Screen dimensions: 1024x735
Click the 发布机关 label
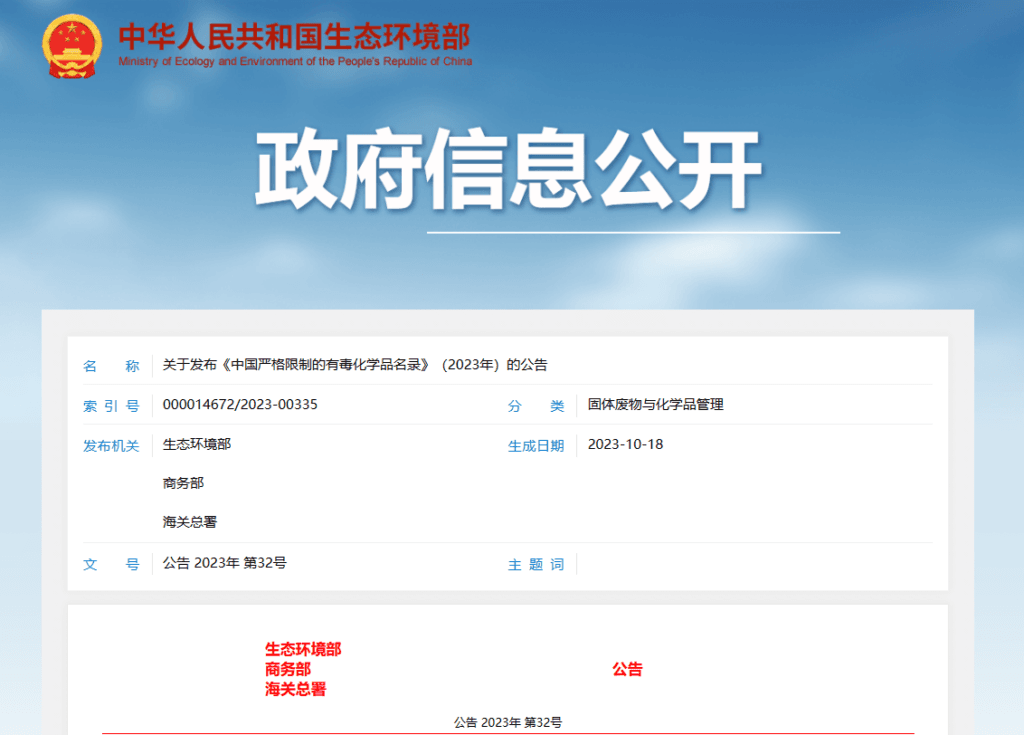111,446
